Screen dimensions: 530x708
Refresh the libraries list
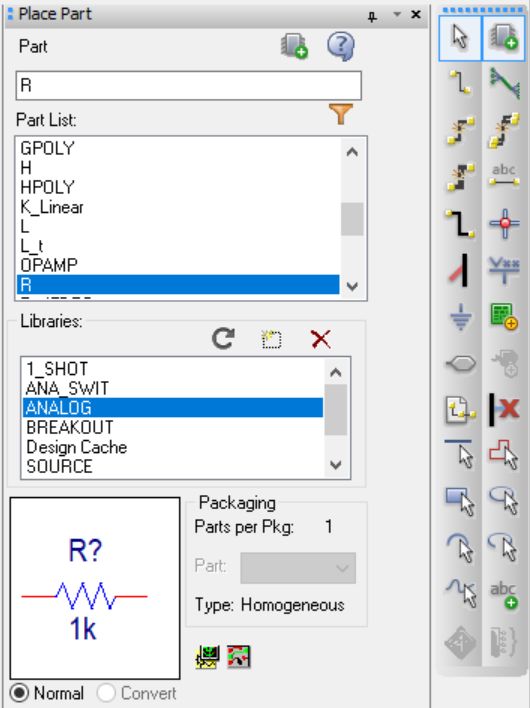point(223,338)
